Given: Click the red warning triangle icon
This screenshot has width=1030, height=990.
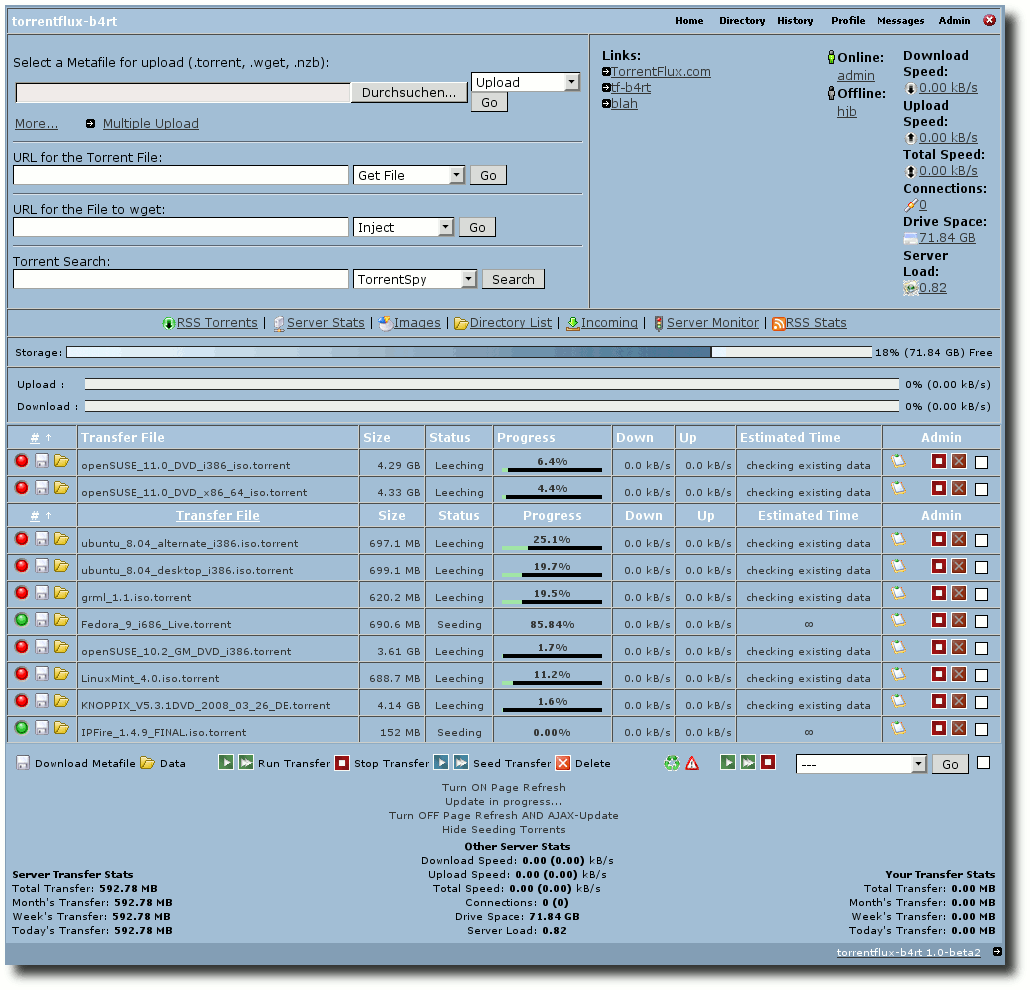Looking at the screenshot, I should pos(692,763).
